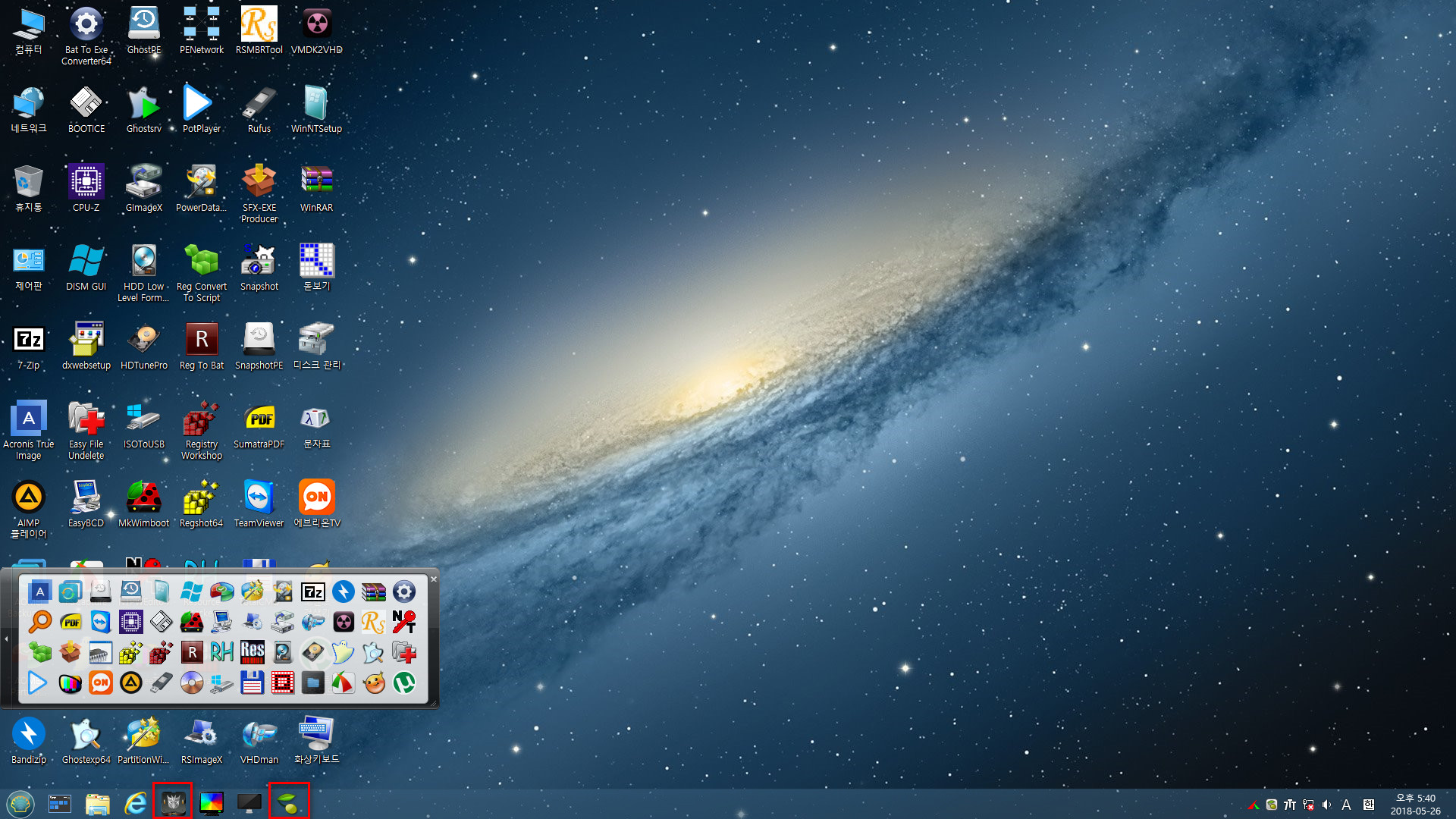Viewport: 1456px width, 819px height.
Task: Select Easy File Undelete desktop icon
Action: tap(86, 430)
